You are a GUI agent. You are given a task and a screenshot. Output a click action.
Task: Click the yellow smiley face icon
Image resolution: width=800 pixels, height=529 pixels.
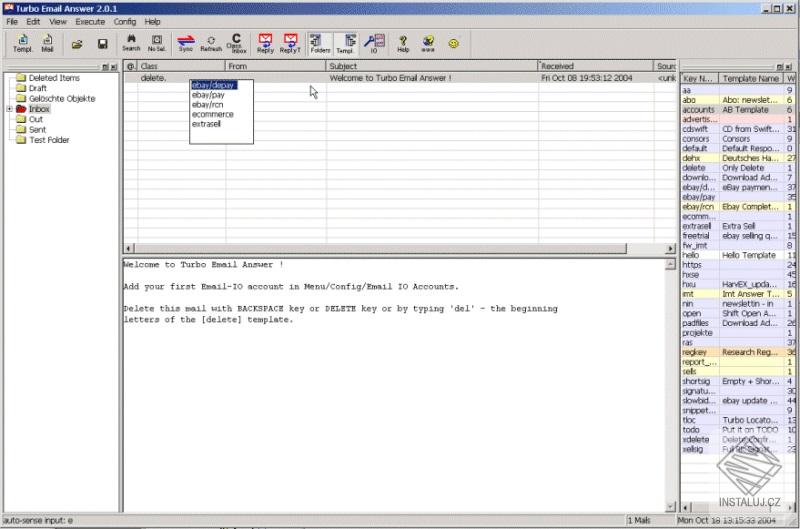(x=454, y=43)
